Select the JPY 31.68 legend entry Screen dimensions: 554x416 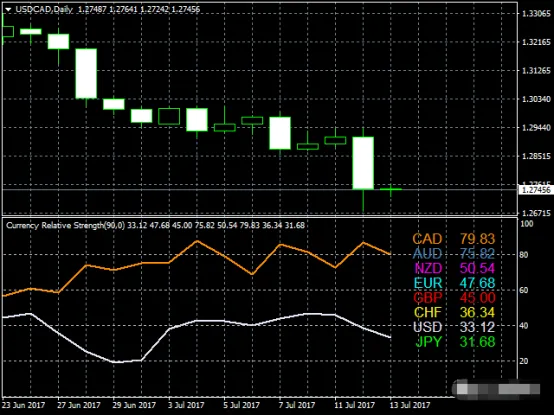[x=455, y=342]
